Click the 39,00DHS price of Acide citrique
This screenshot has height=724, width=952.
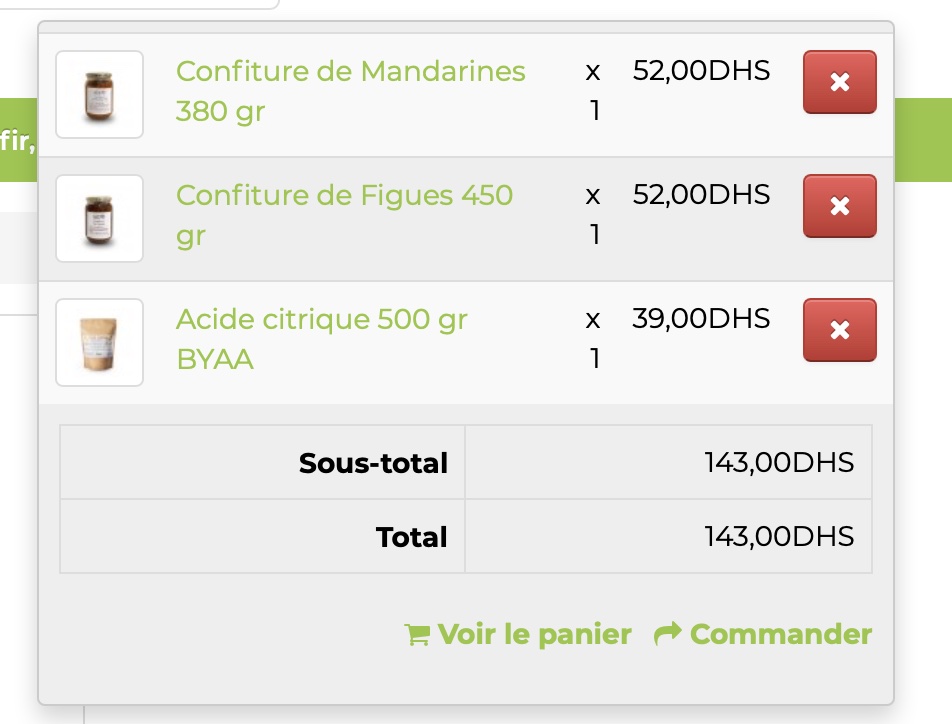pos(701,319)
